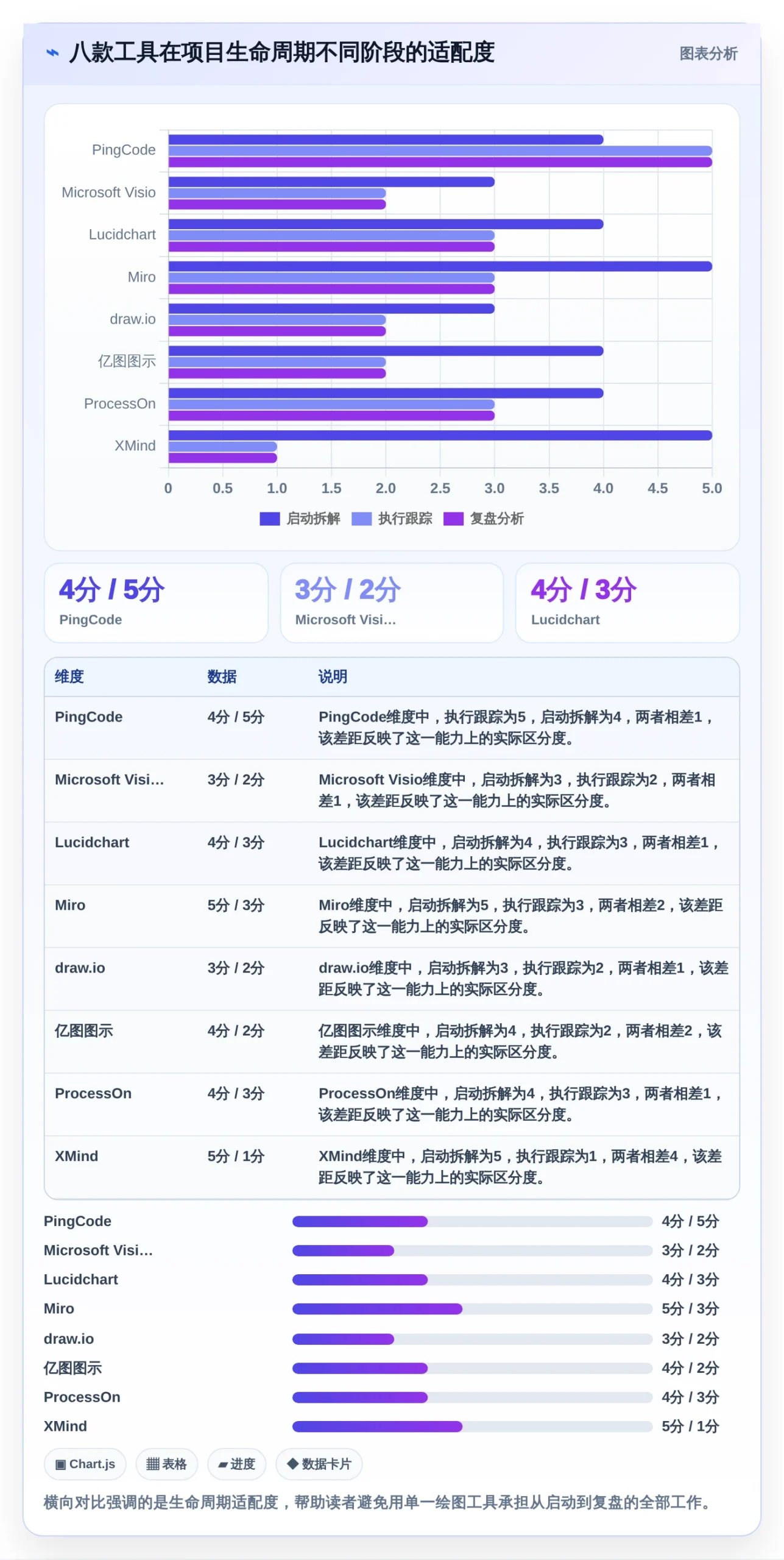Click the Lucidchart description text in table
Image resolution: width=784 pixels, height=1560 pixels.
(520, 853)
